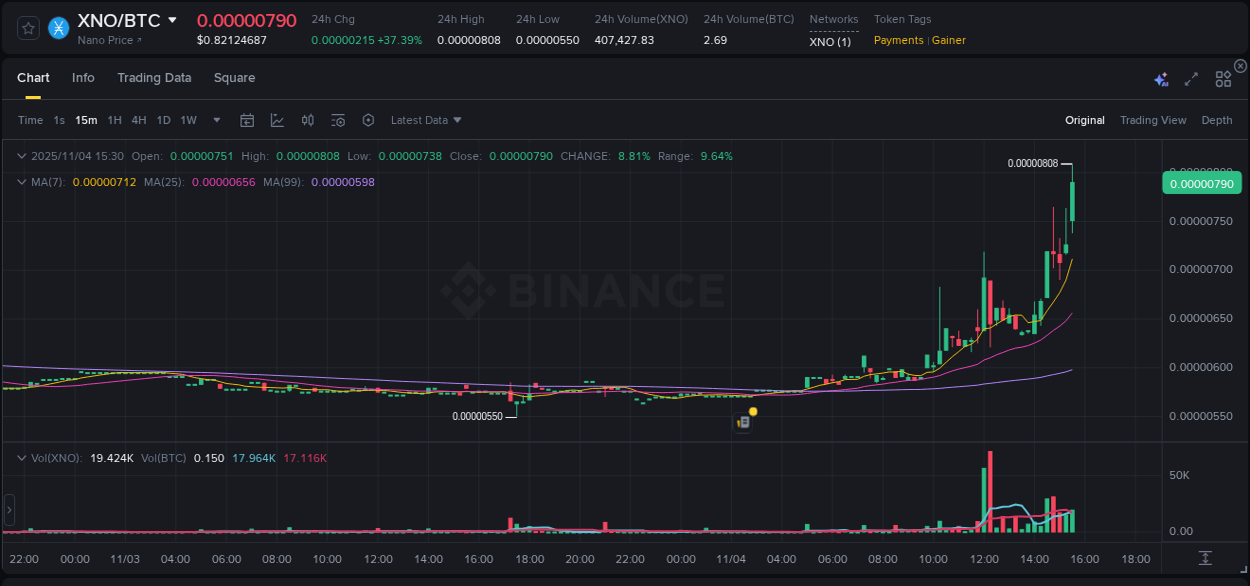Open the AI analysis assistant

(1161, 77)
